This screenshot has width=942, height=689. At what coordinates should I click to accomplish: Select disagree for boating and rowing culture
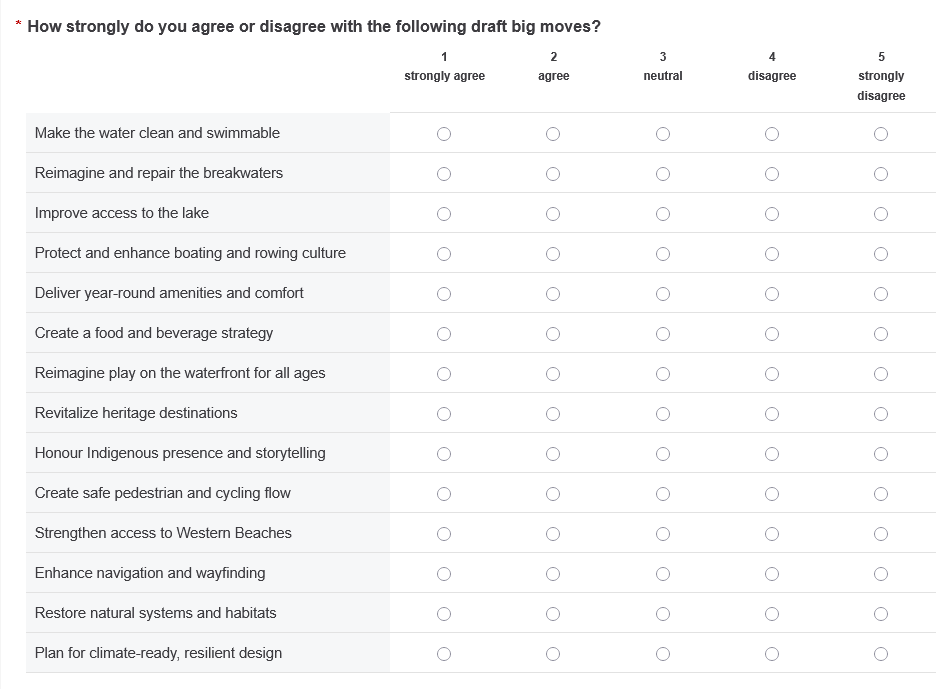[x=771, y=254]
